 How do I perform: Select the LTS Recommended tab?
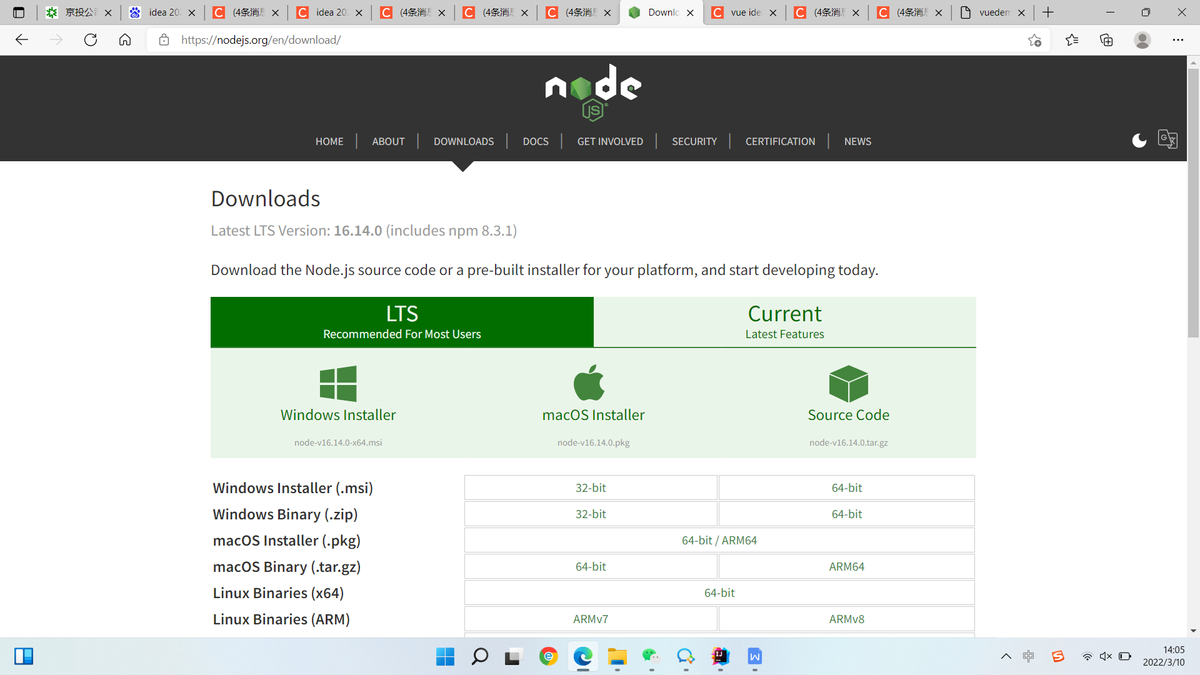coord(402,322)
